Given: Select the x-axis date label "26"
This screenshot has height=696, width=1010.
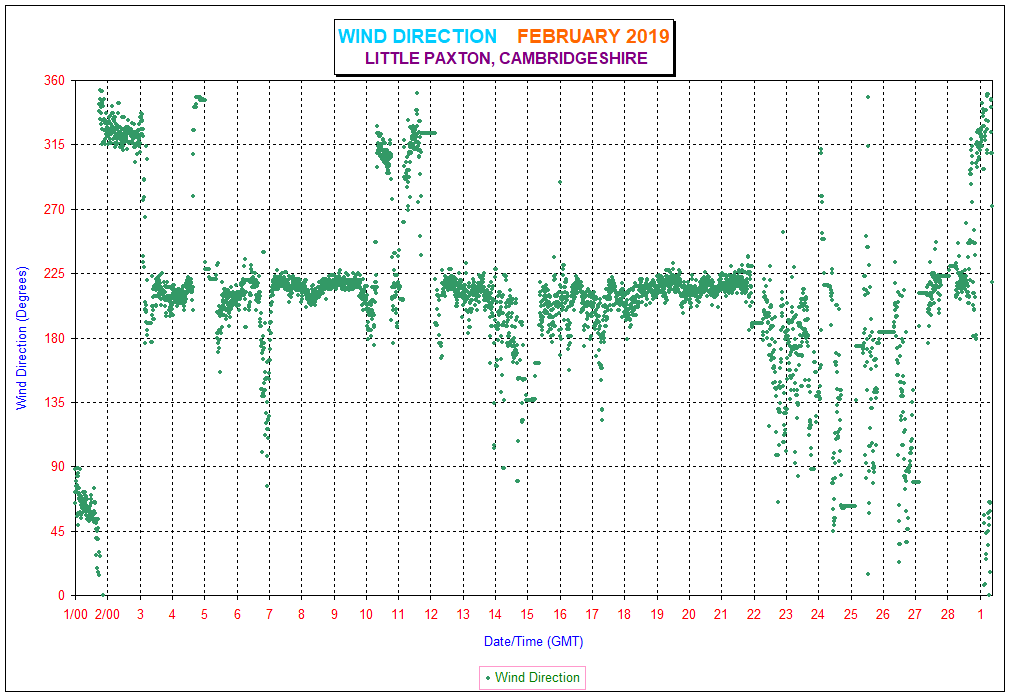Looking at the screenshot, I should [x=883, y=614].
